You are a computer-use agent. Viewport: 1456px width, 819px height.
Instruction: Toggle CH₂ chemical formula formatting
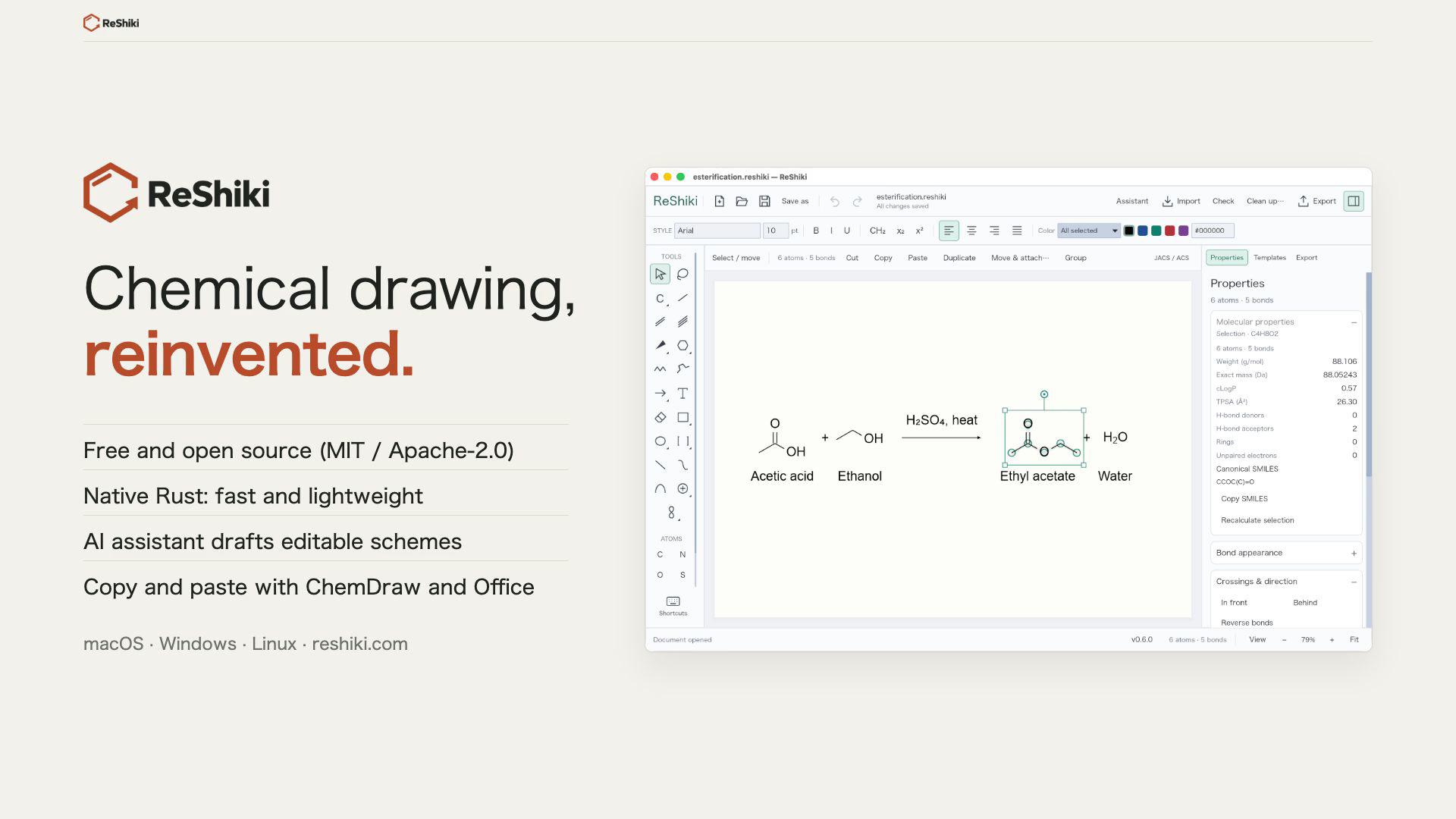coord(877,231)
